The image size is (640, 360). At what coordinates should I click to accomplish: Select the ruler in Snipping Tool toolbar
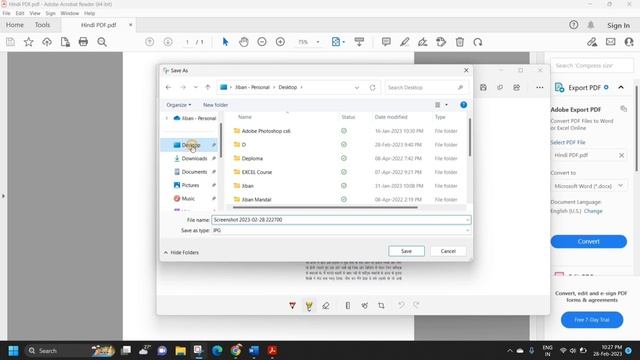point(348,305)
